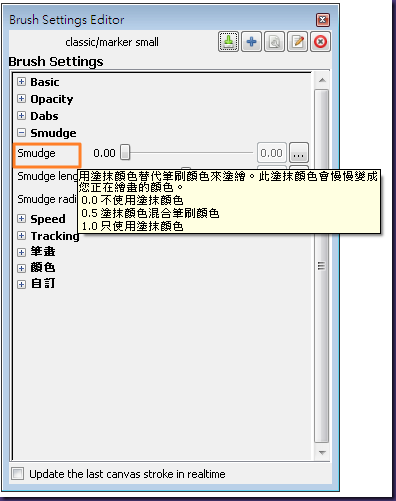
Task: Expand the Basic settings group
Action: click(x=21, y=82)
